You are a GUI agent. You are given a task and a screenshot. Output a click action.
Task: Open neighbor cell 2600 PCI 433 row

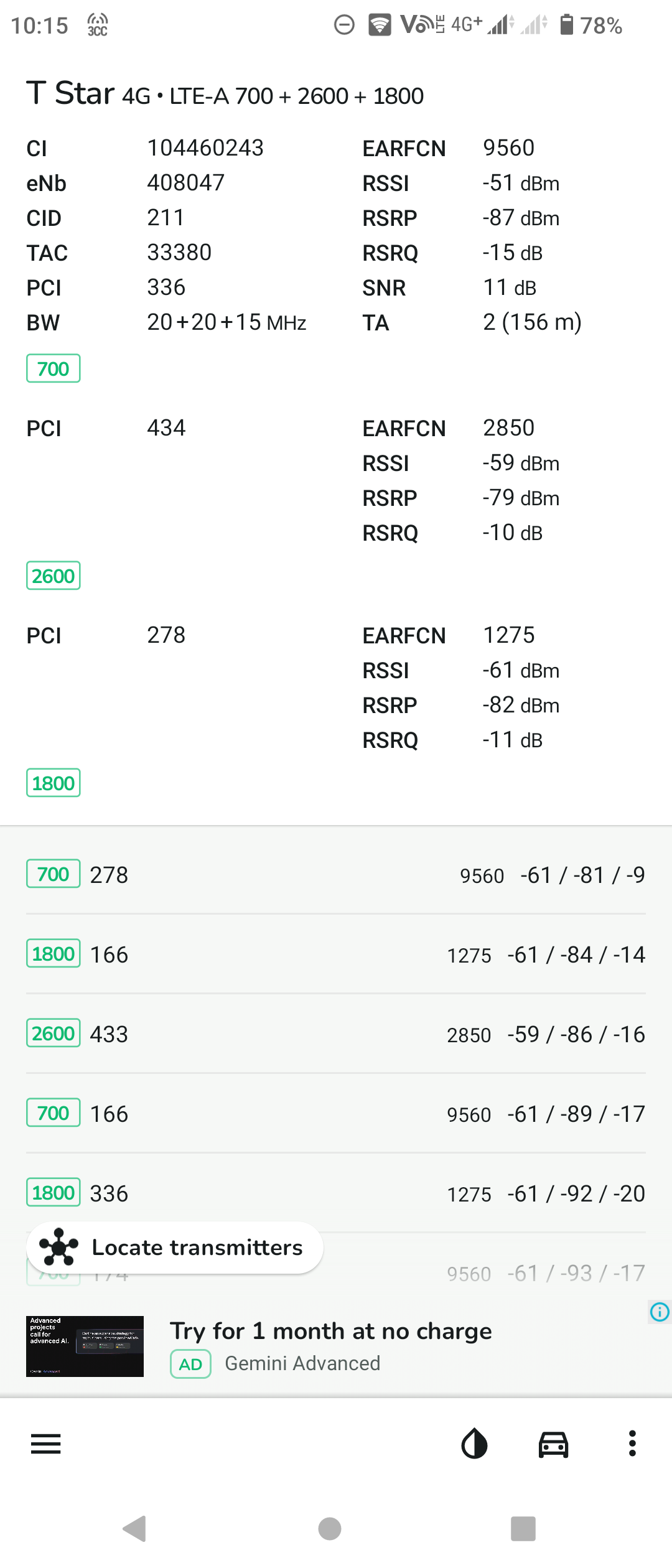point(336,1034)
